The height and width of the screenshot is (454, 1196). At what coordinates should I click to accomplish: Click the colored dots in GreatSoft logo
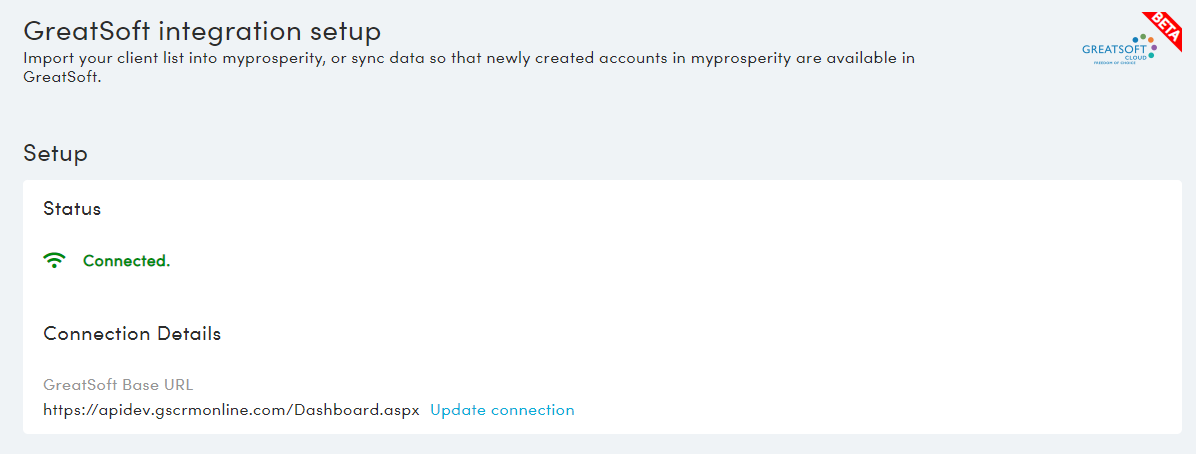tap(1143, 46)
